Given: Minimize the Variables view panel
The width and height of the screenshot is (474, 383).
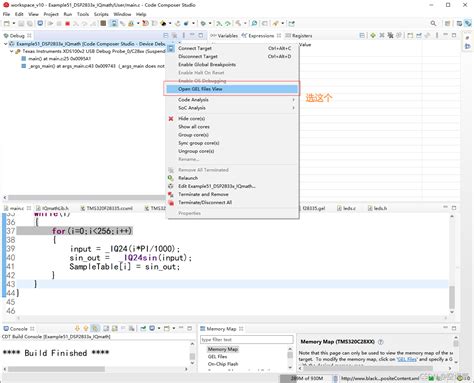Looking at the screenshot, I should coord(445,35).
